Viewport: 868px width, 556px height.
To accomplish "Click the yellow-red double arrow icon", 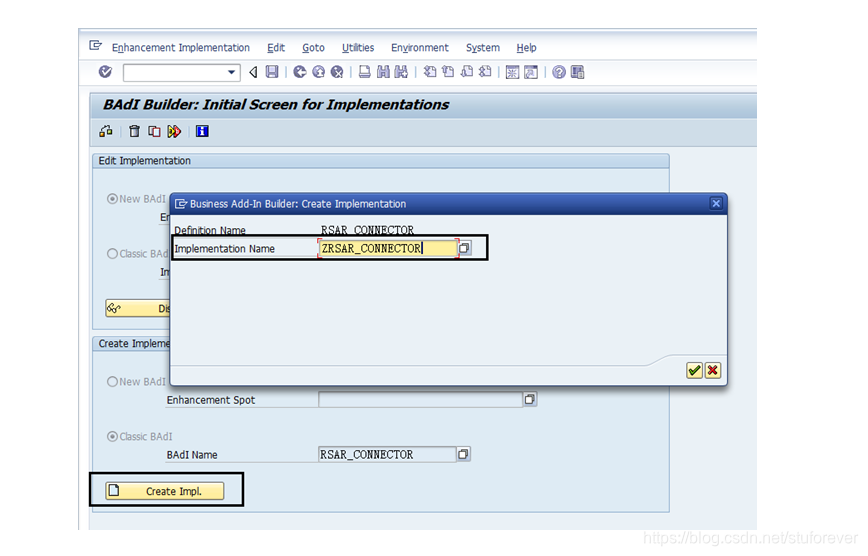I will click(174, 131).
